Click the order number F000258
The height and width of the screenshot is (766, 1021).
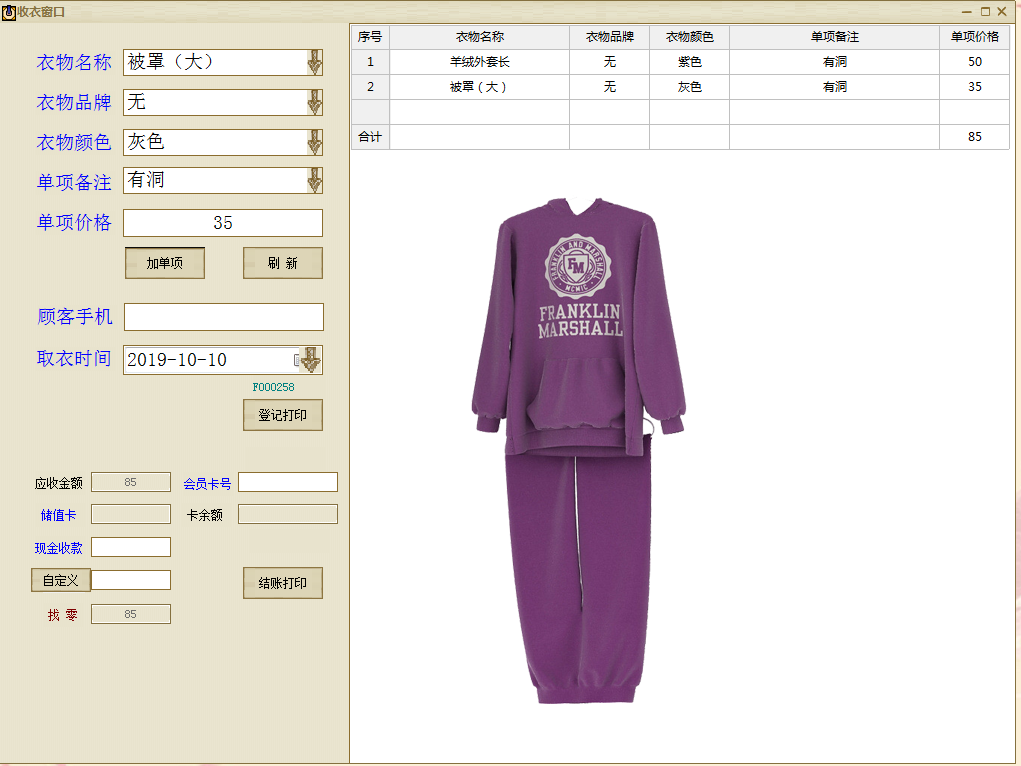coord(273,387)
